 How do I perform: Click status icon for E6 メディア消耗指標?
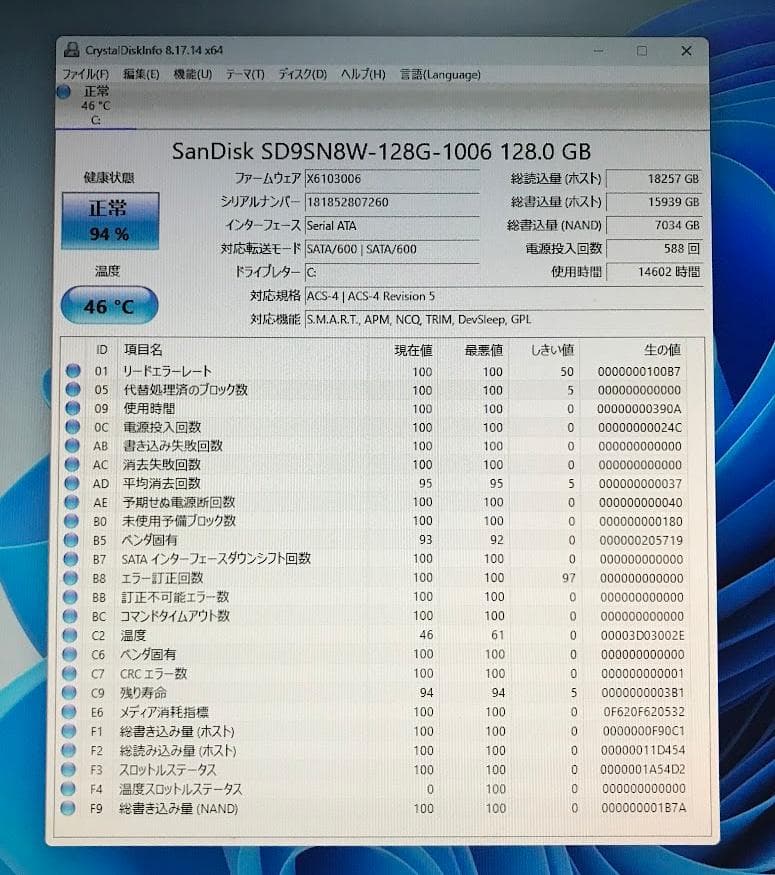(x=69, y=712)
